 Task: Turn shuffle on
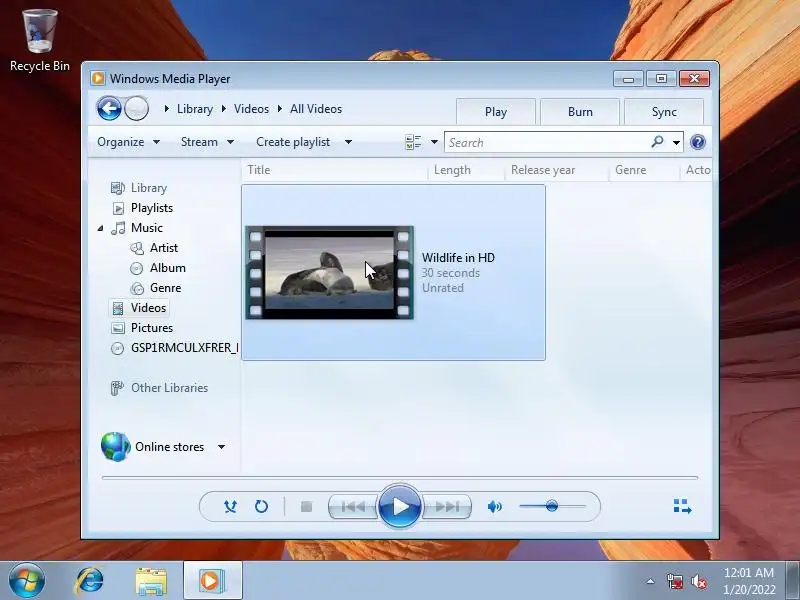click(230, 506)
